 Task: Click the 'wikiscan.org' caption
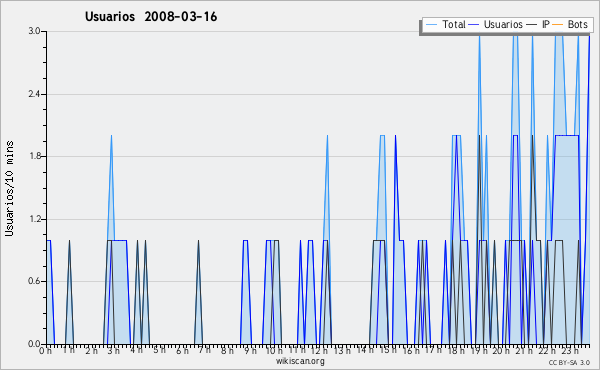[300, 361]
